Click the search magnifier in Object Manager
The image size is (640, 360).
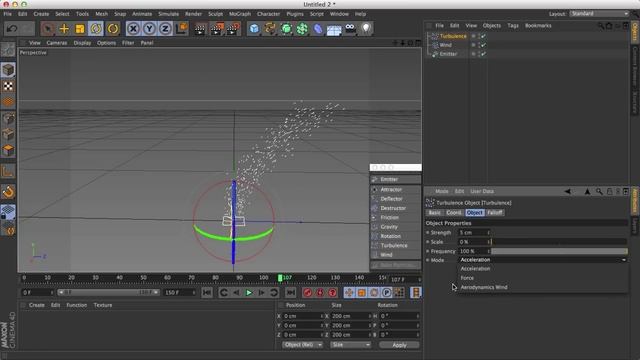pyautogui.click(x=600, y=26)
